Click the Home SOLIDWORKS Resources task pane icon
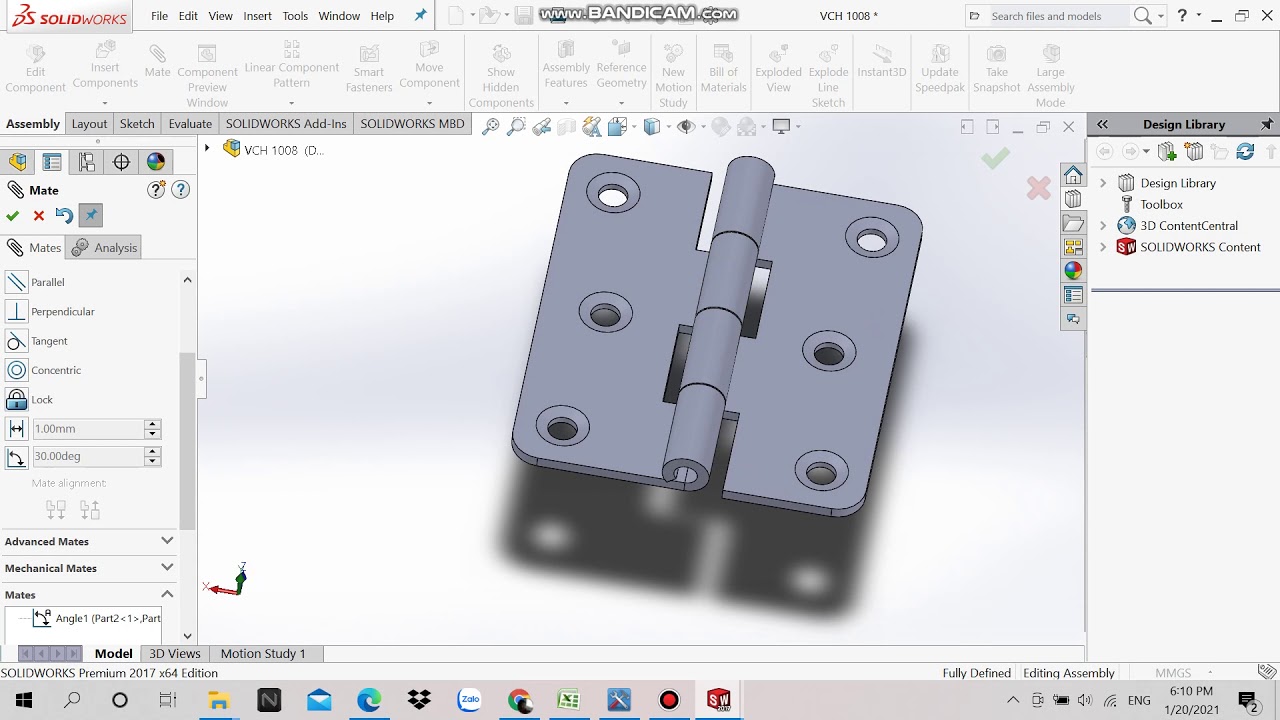The width and height of the screenshot is (1280, 720). click(1073, 175)
